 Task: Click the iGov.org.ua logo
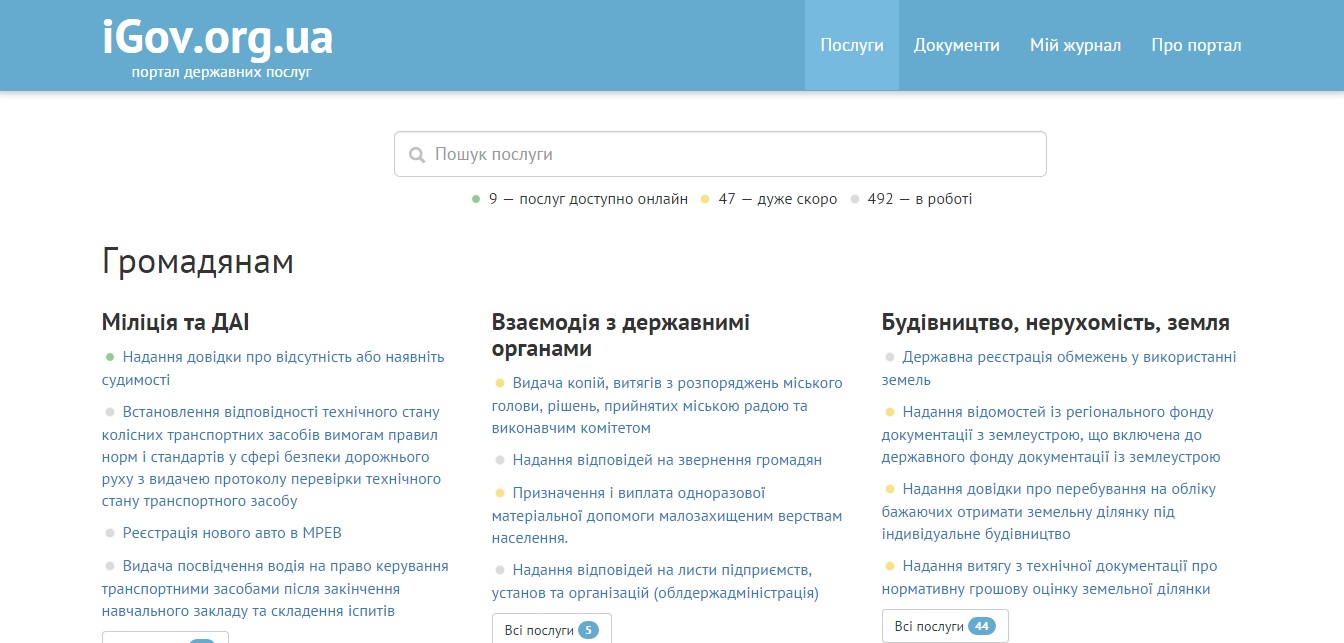pos(216,38)
